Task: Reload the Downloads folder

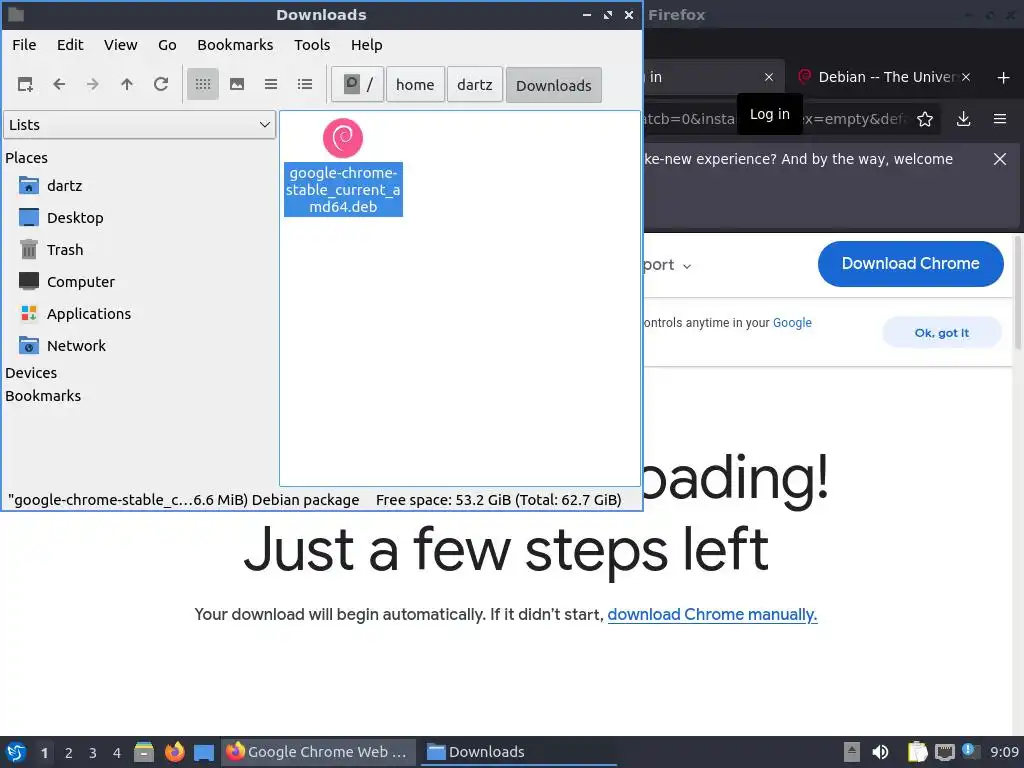Action: pos(161,84)
